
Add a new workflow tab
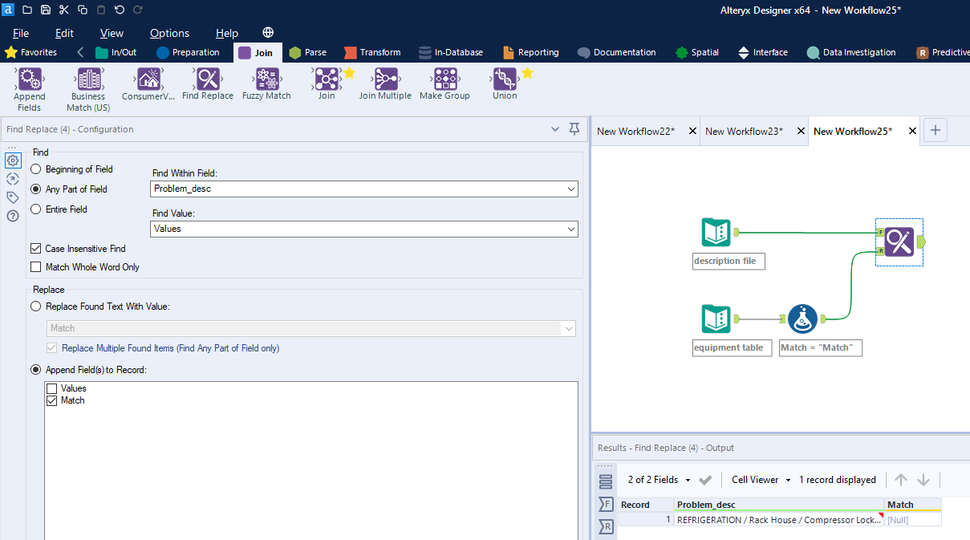935,131
